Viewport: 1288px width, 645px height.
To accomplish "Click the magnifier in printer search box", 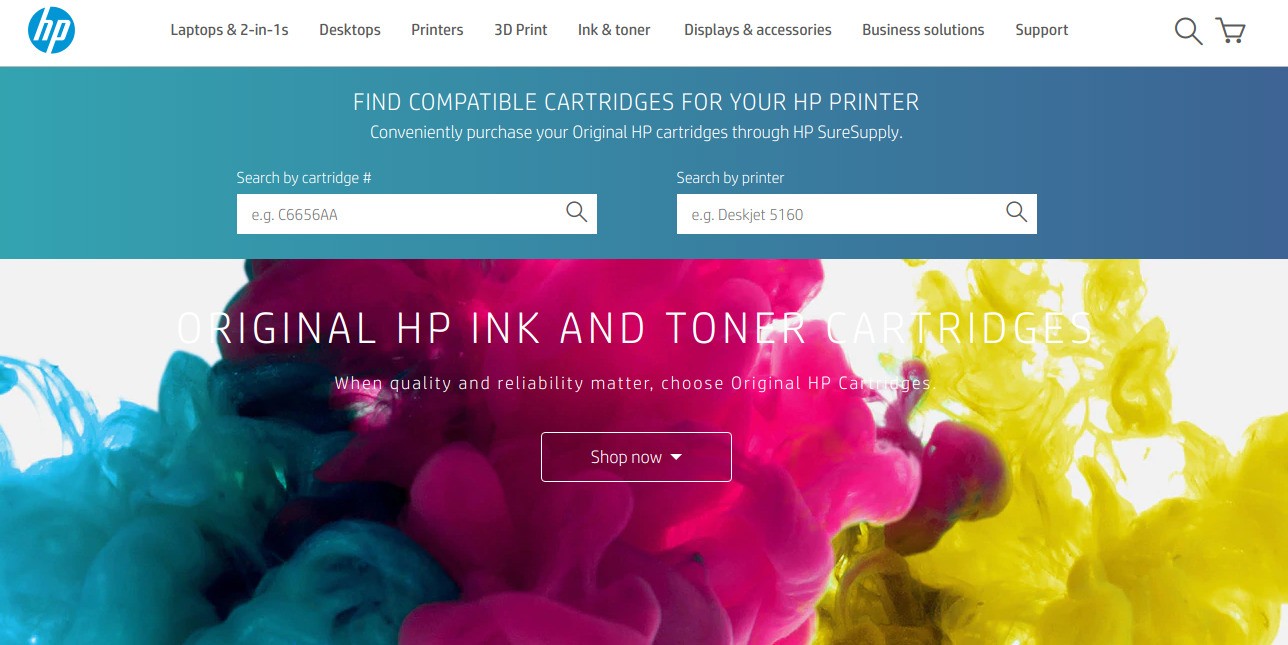I will [x=1016, y=212].
